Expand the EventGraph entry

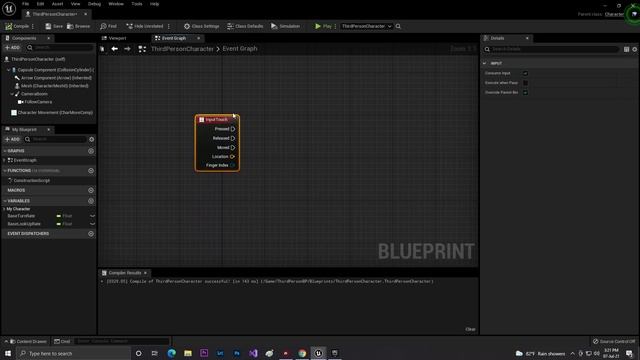click(4, 160)
